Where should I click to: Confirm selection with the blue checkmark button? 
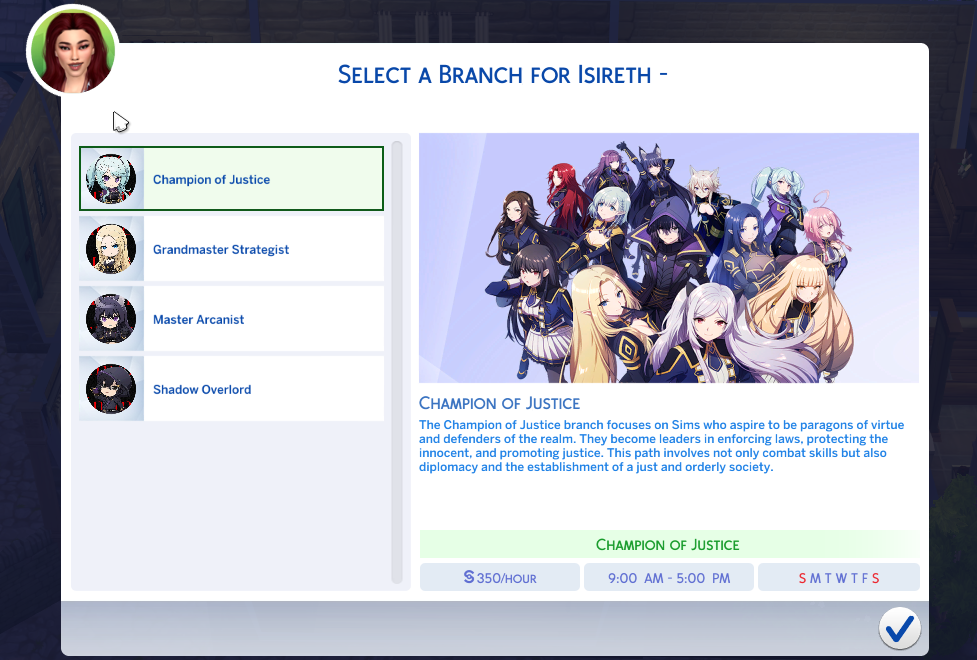coord(900,628)
